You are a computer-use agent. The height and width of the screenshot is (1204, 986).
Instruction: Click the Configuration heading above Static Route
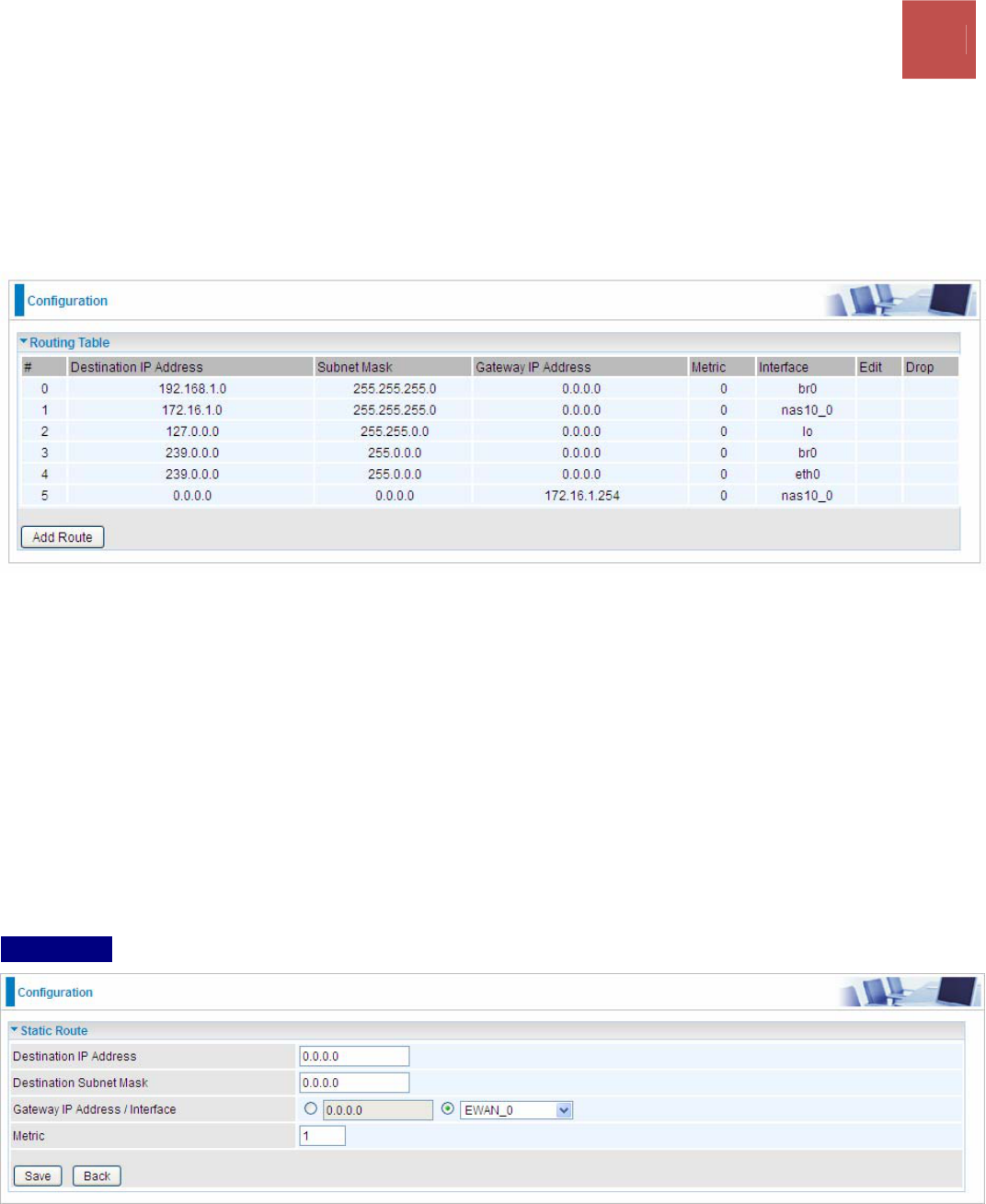tap(55, 992)
